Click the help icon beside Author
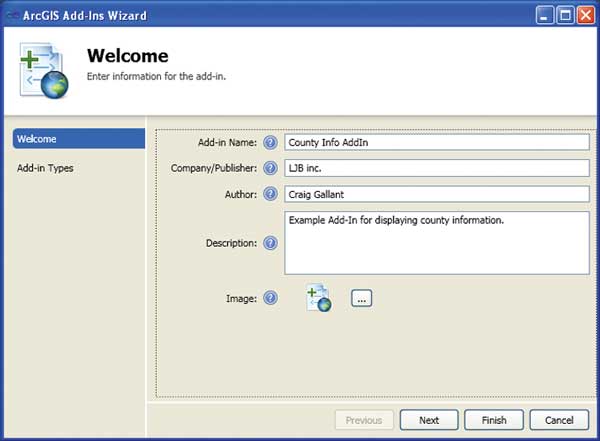 270,194
